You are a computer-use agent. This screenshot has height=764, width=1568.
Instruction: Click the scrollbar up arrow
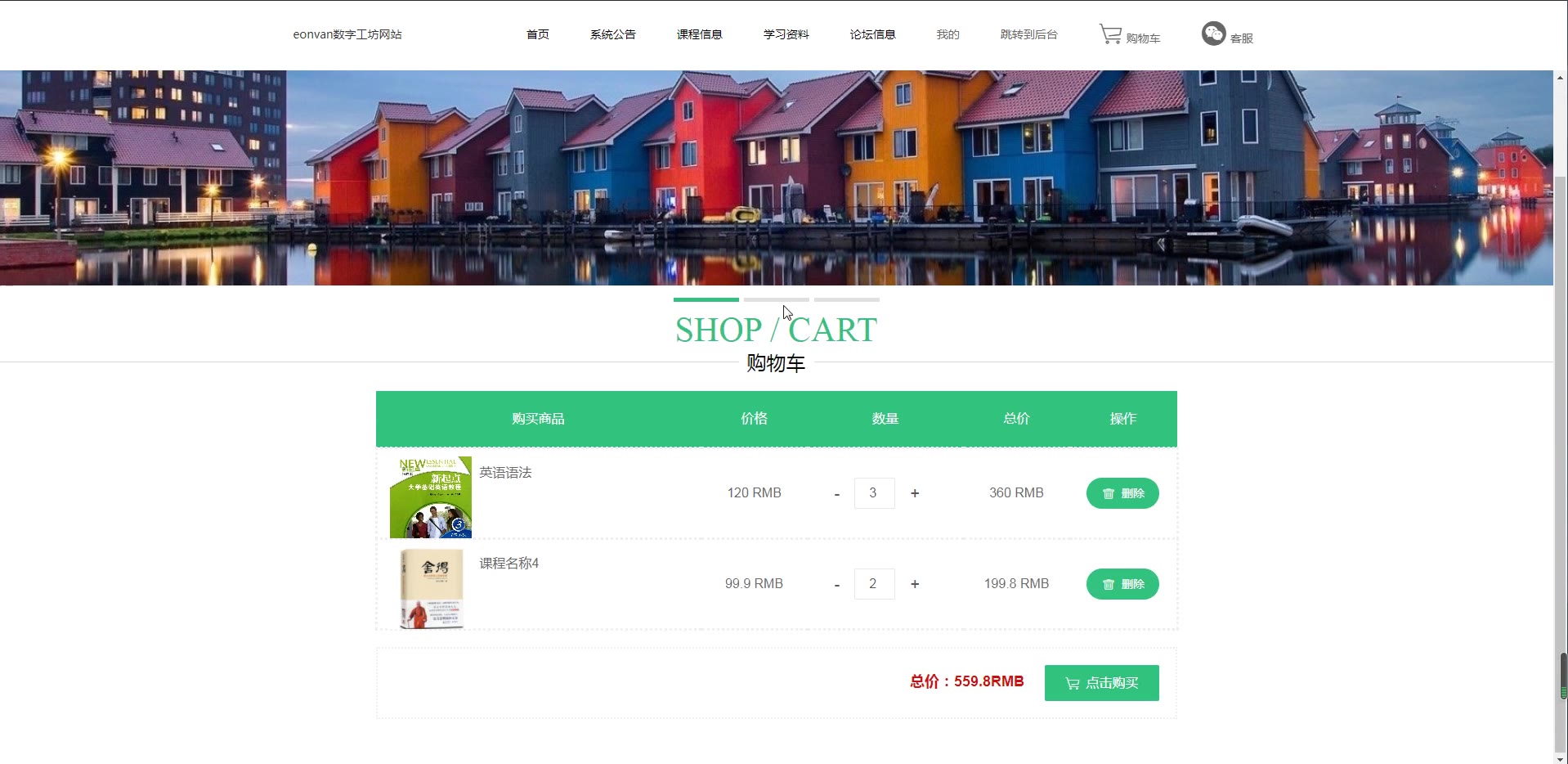(x=1561, y=78)
